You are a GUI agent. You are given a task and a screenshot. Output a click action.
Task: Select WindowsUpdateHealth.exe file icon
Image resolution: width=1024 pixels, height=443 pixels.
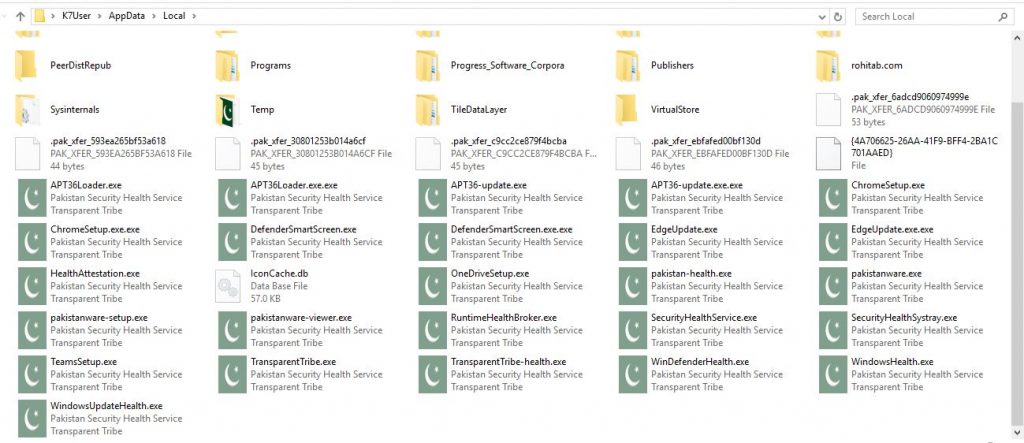(33, 419)
